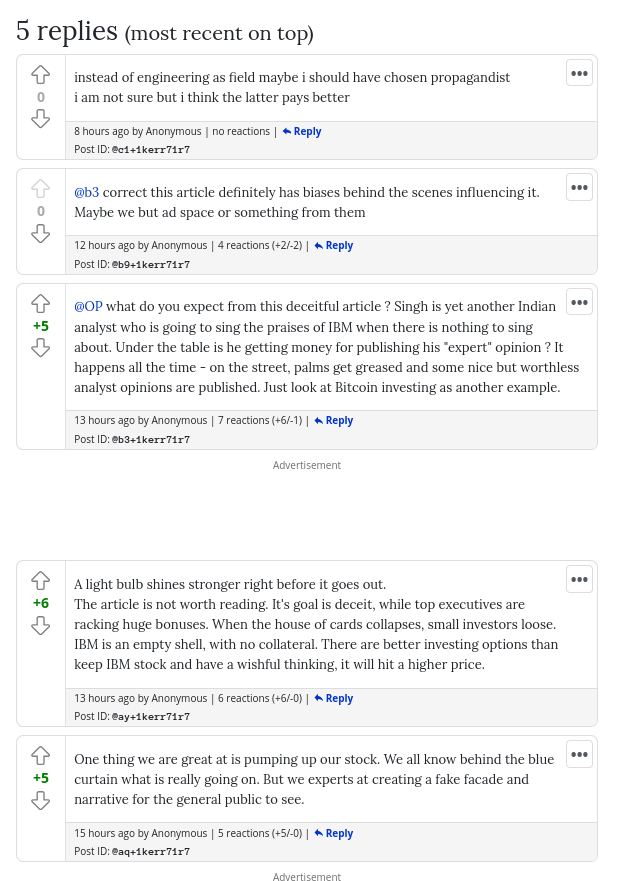Follow the @b3 mention link
The height and width of the screenshot is (881, 632).
[86, 192]
